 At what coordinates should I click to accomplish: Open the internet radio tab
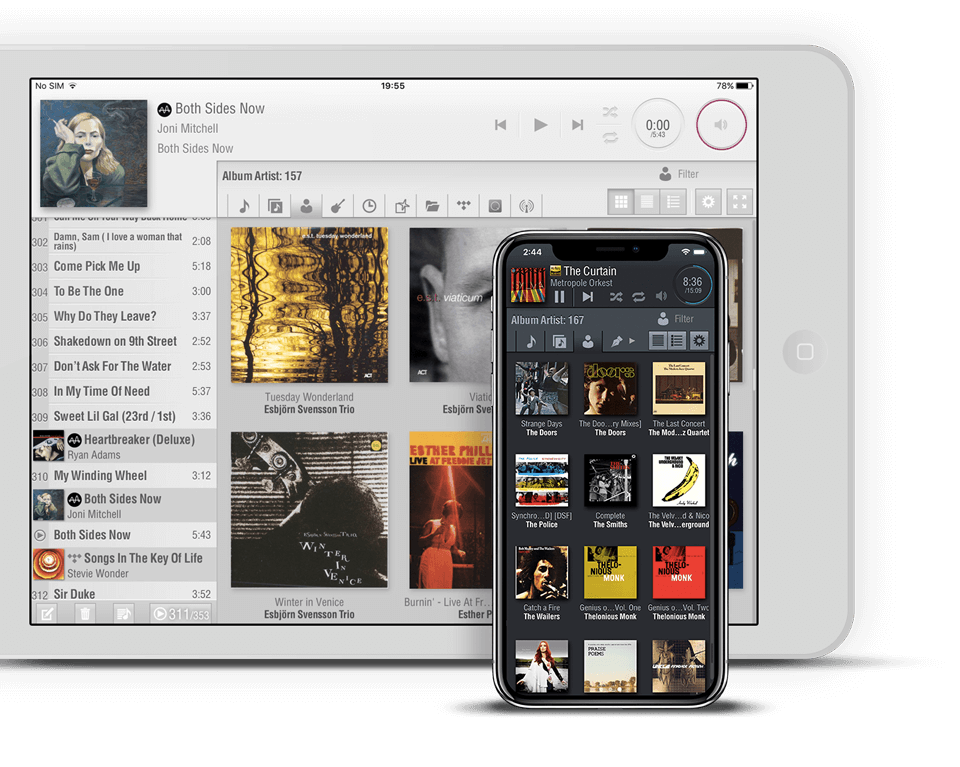pos(526,206)
